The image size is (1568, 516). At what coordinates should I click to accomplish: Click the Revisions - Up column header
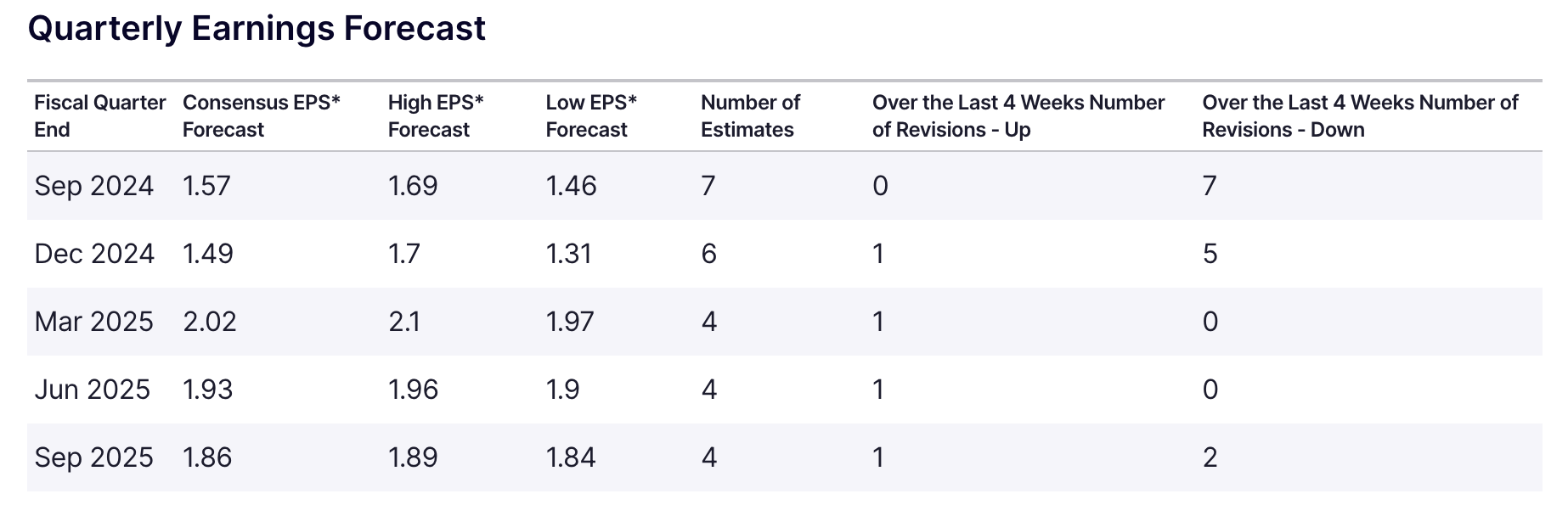pyautogui.click(x=1018, y=116)
